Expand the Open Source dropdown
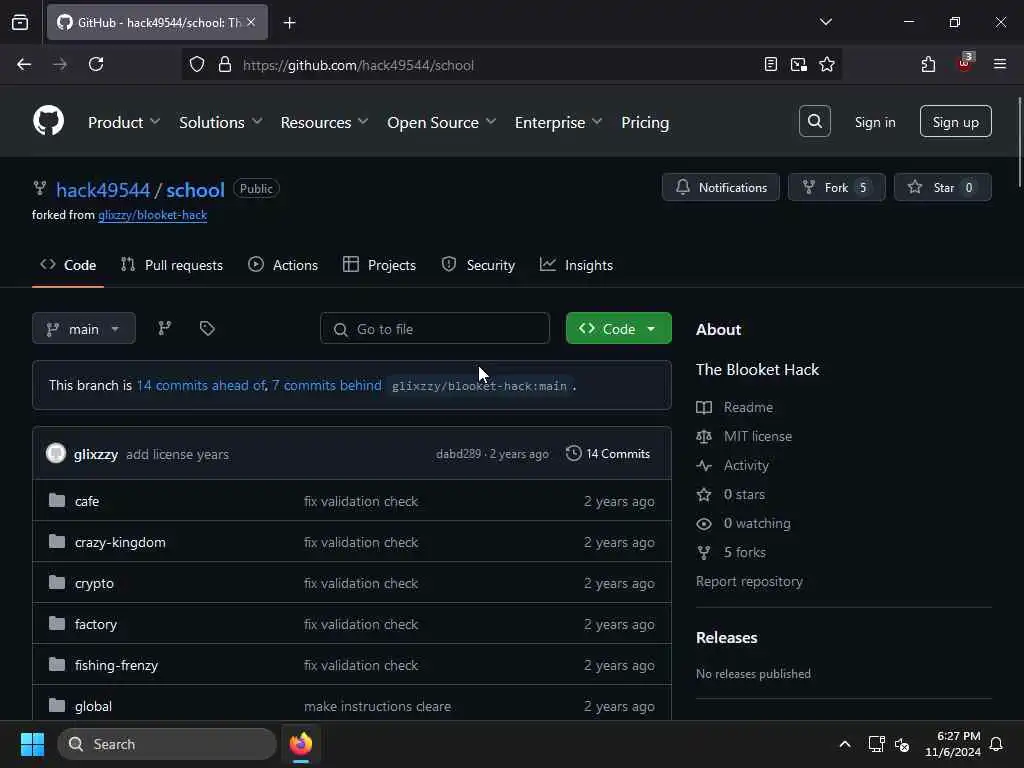 click(x=441, y=122)
